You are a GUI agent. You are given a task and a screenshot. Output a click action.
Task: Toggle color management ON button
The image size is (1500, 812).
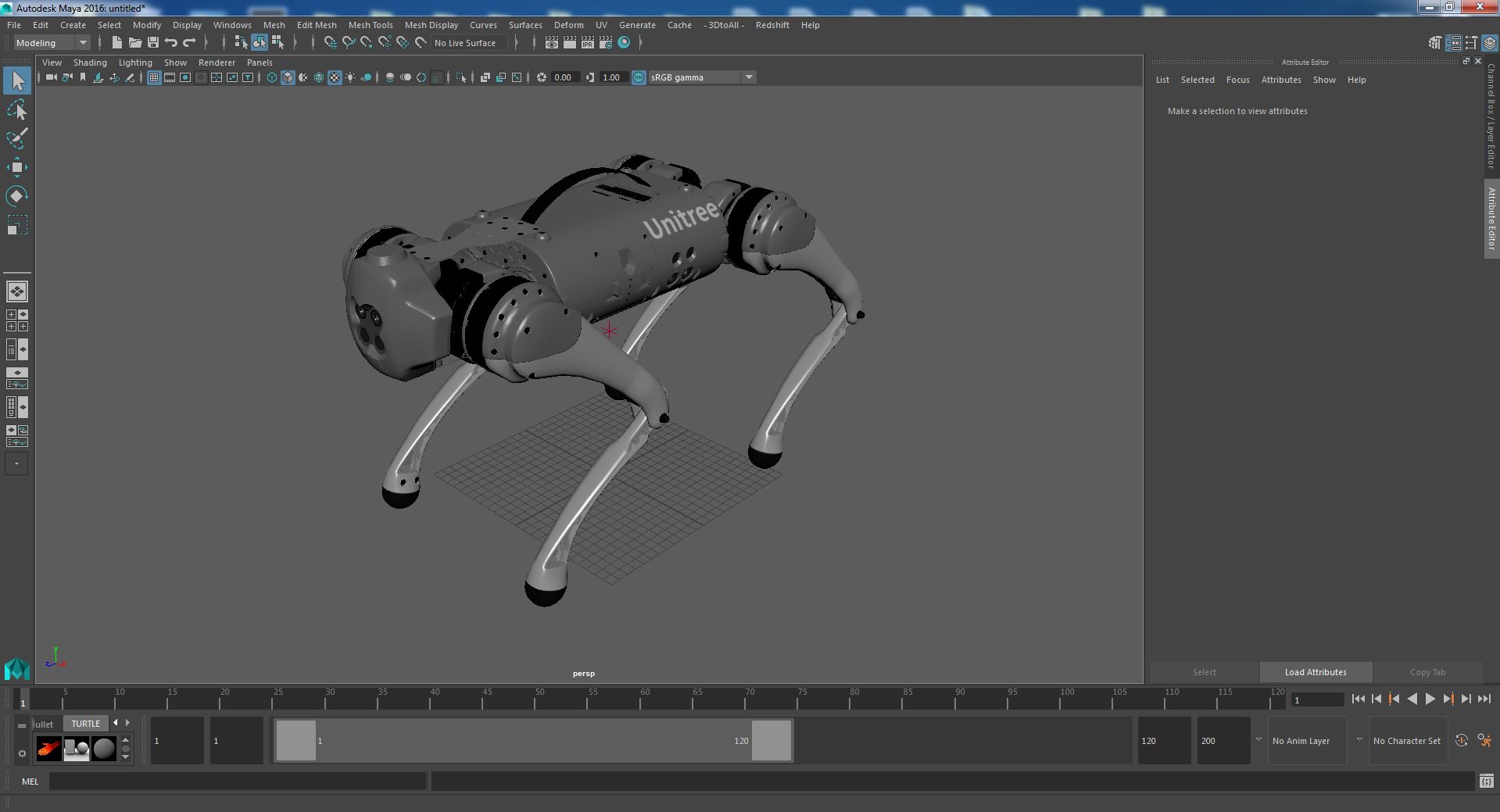[x=639, y=77]
